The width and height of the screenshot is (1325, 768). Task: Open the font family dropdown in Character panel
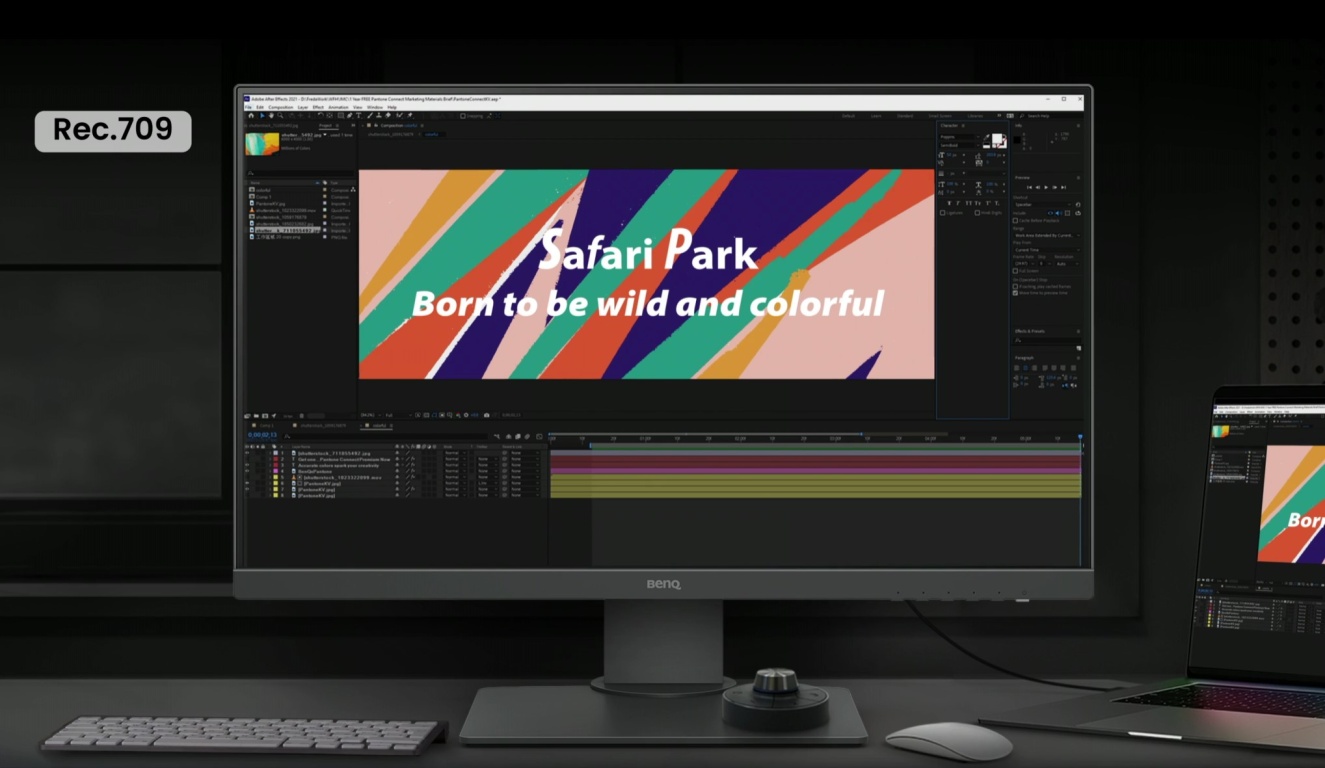(959, 137)
